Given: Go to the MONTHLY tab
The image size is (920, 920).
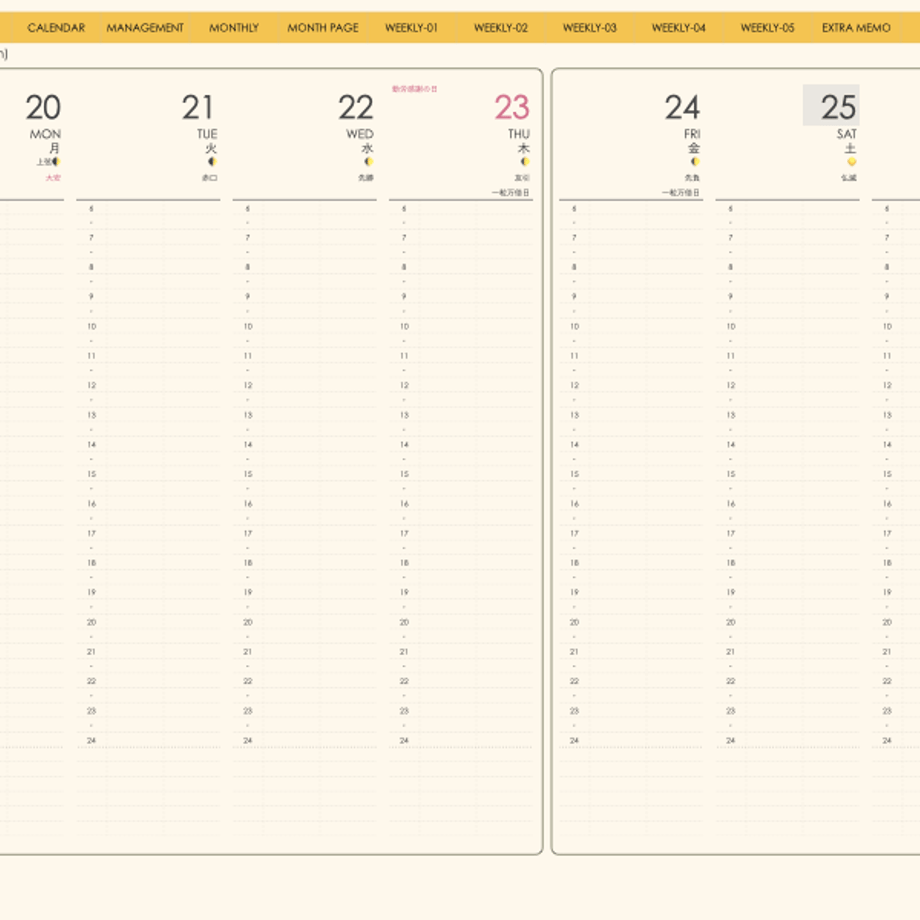Looking at the screenshot, I should [x=234, y=28].
